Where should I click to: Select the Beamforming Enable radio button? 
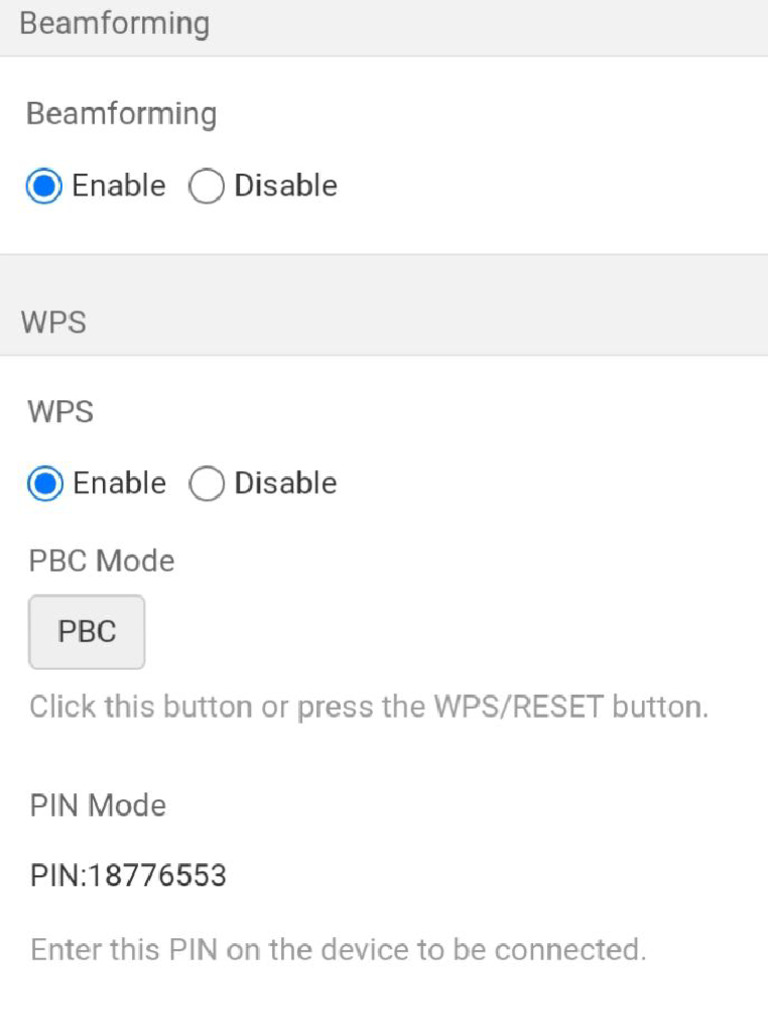(44, 187)
